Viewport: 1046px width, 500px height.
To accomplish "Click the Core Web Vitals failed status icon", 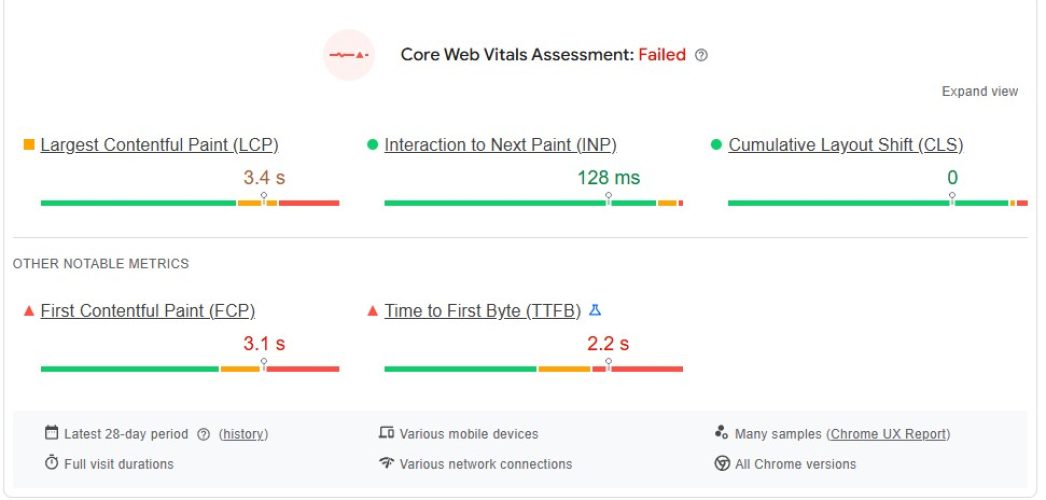I will point(348,55).
